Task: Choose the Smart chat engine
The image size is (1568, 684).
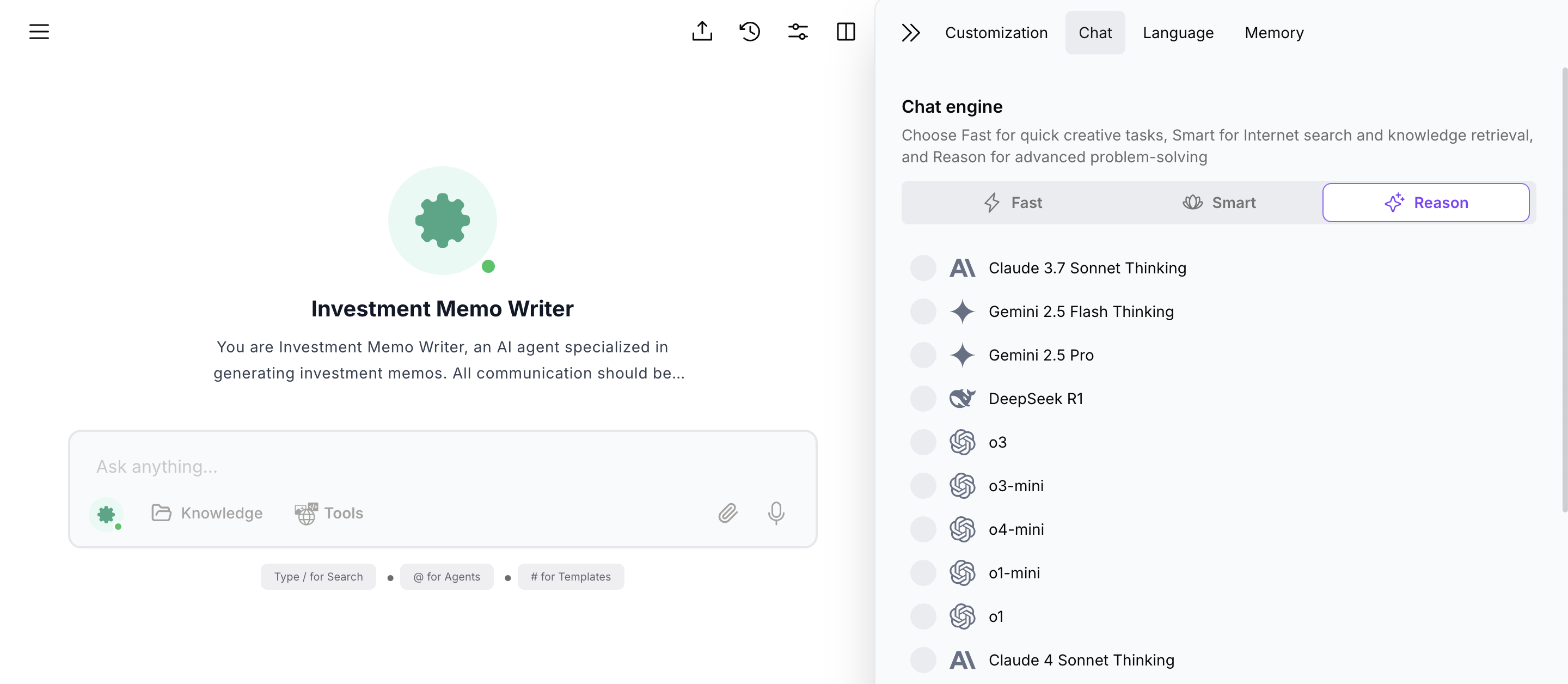Action: (x=1218, y=203)
